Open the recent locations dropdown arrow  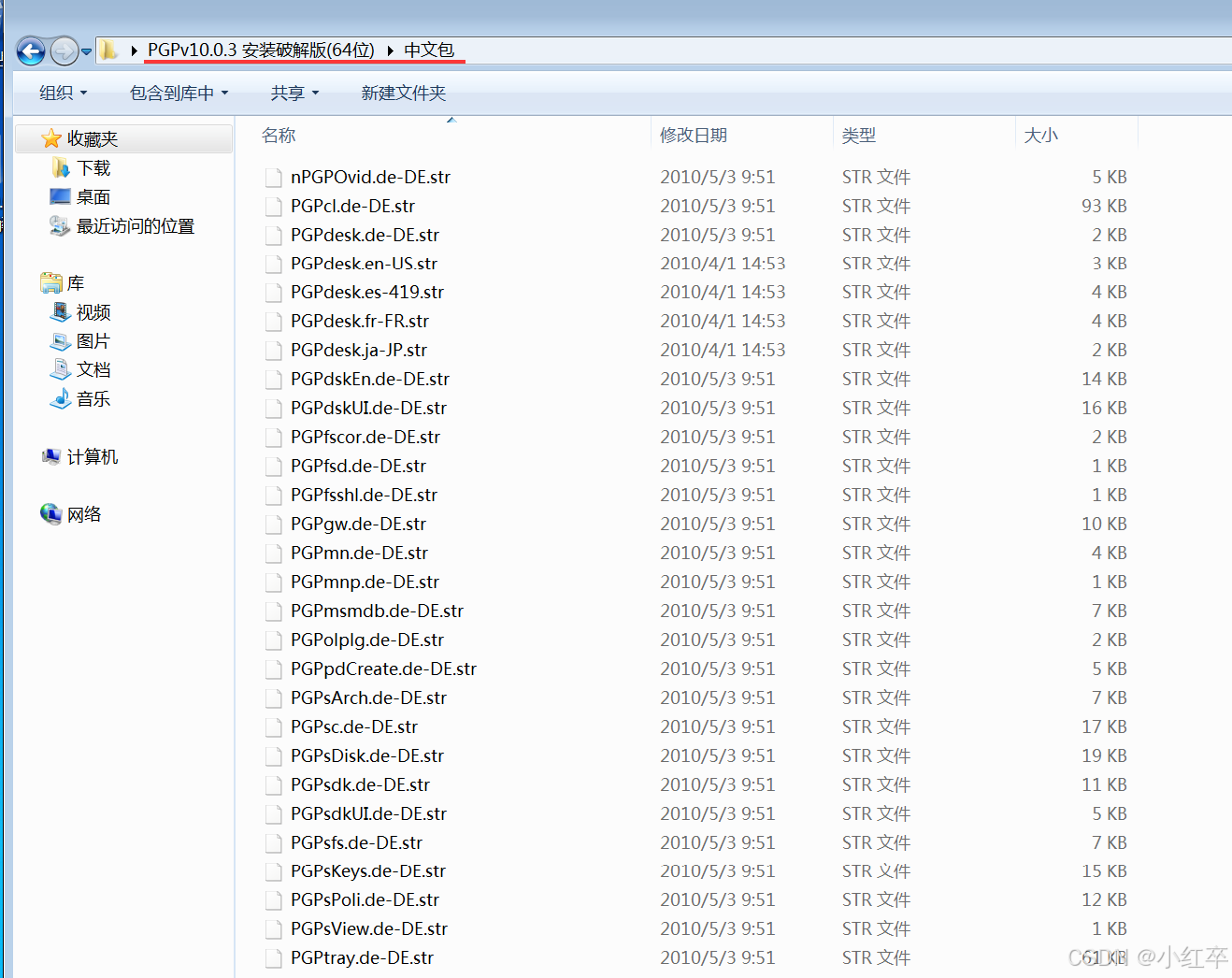click(x=87, y=51)
